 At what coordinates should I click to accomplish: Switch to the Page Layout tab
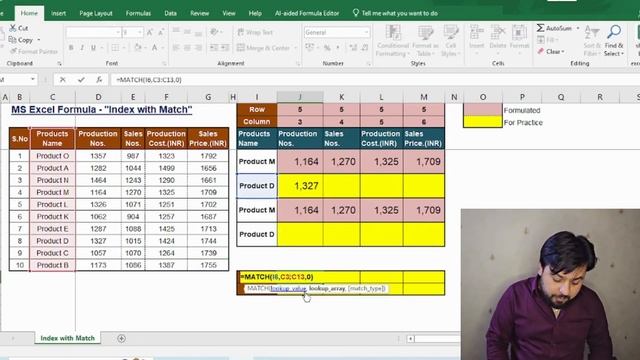click(x=96, y=13)
